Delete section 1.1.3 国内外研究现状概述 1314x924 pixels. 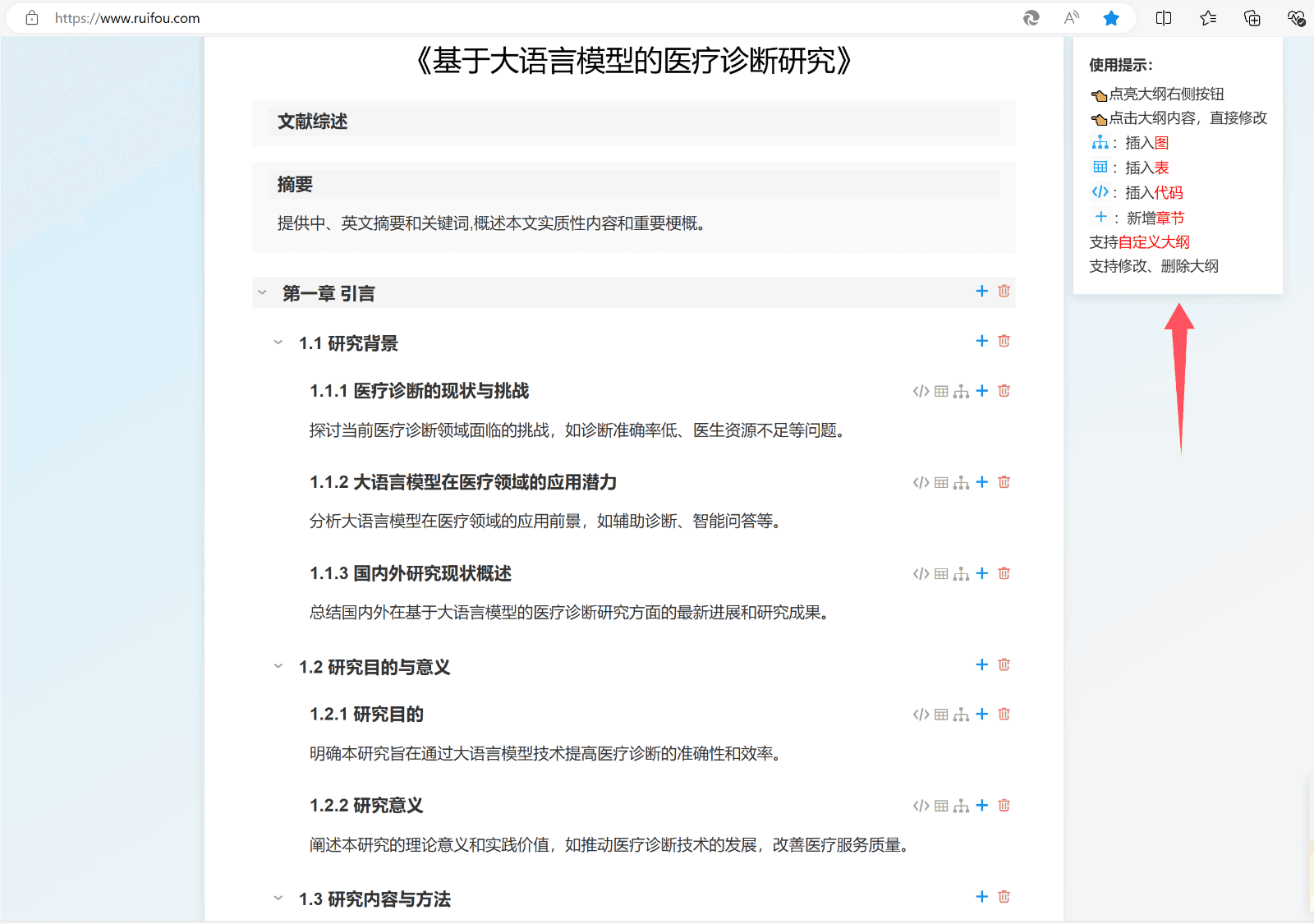pyautogui.click(x=1004, y=573)
